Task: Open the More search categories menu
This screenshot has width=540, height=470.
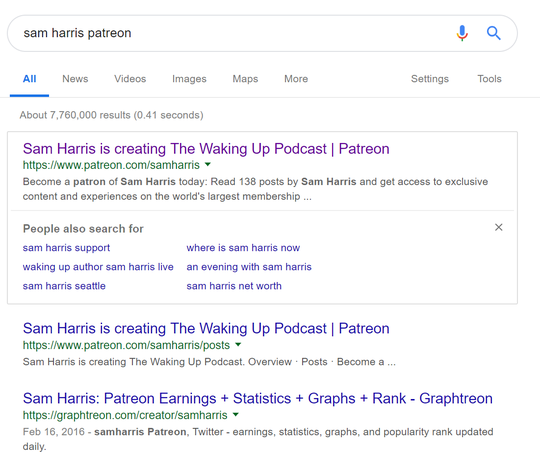Action: pyautogui.click(x=296, y=79)
